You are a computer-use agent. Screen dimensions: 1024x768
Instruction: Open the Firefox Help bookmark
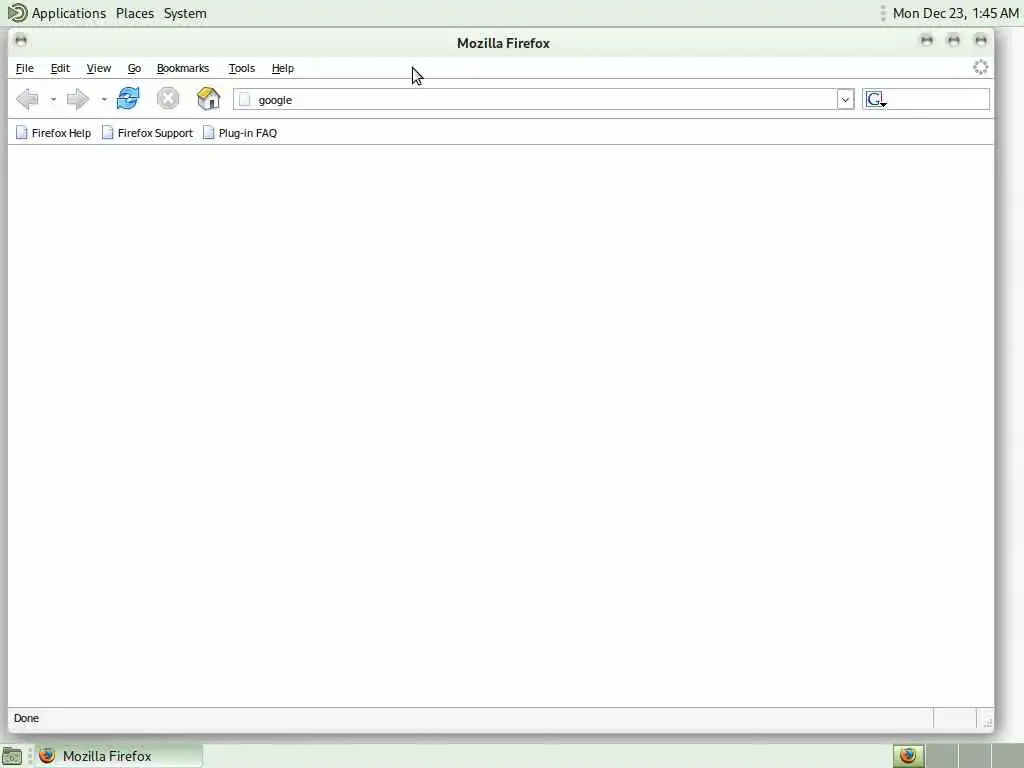pyautogui.click(x=53, y=133)
